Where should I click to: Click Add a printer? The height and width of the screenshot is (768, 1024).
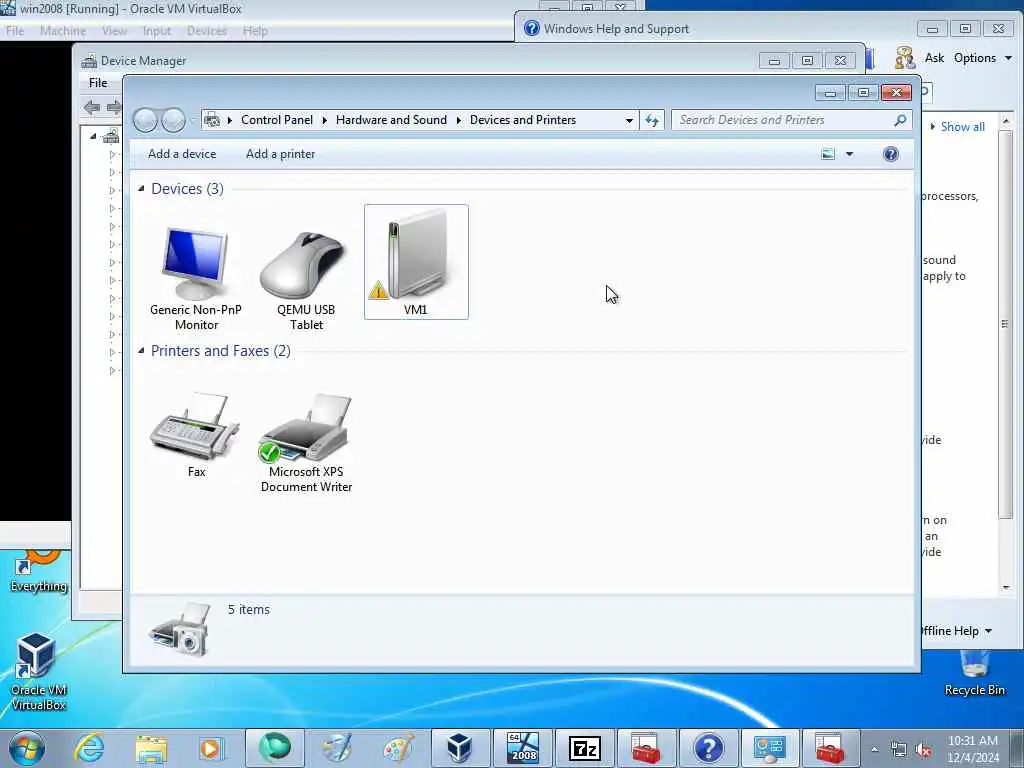280,154
